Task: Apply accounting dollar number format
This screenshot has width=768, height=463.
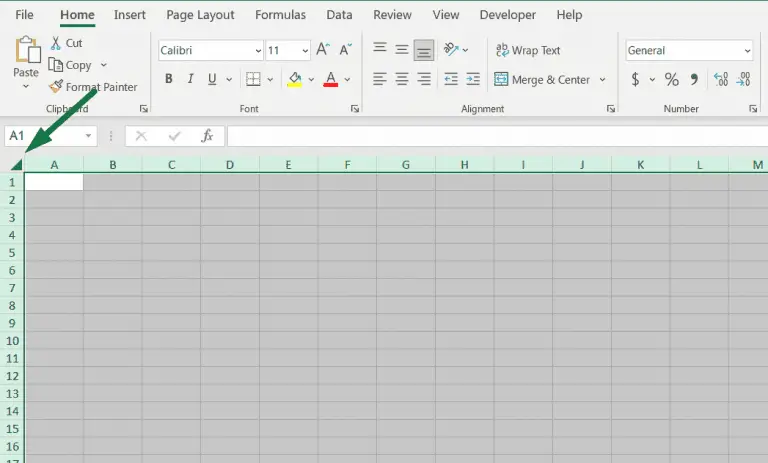Action: 635,79
